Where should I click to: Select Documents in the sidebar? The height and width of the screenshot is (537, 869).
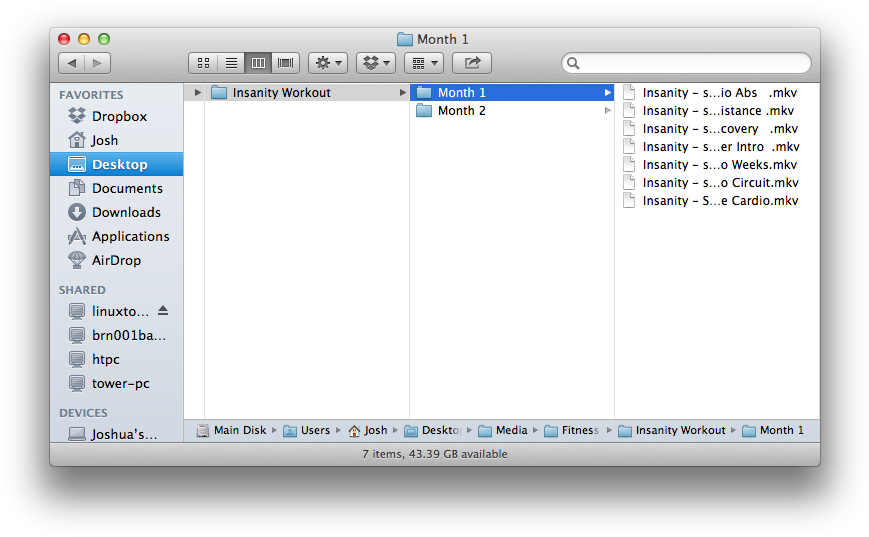coord(126,188)
